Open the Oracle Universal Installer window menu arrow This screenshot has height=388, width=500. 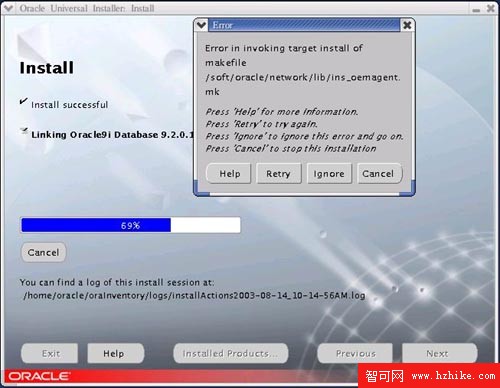[x=8, y=8]
